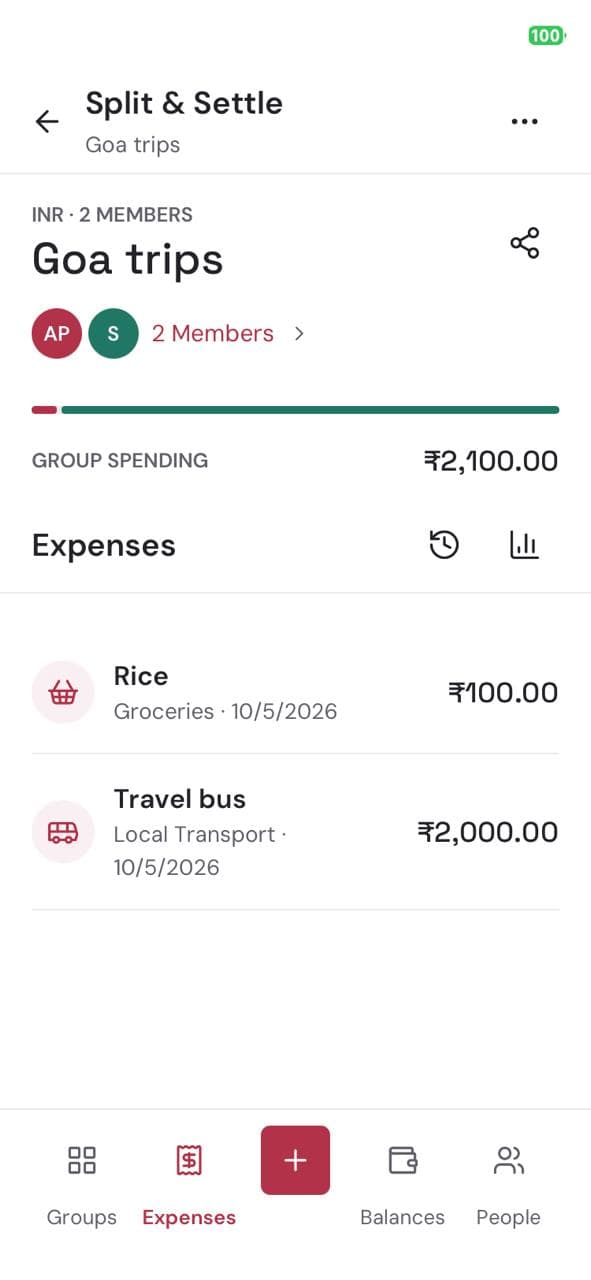Image resolution: width=591 pixels, height=1280 pixels.
Task: Select the Expenses tab
Action: point(189,1186)
